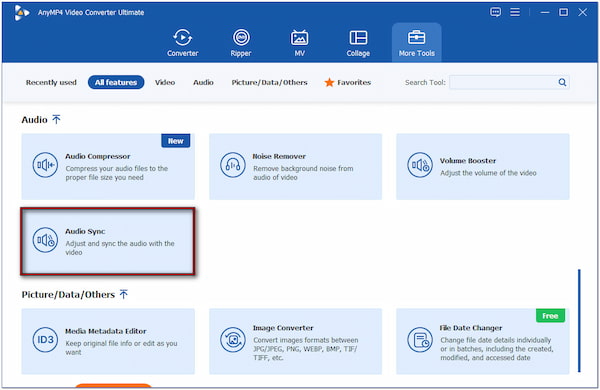Open the hamburger menu icon
This screenshot has height=390, width=600.
point(515,12)
